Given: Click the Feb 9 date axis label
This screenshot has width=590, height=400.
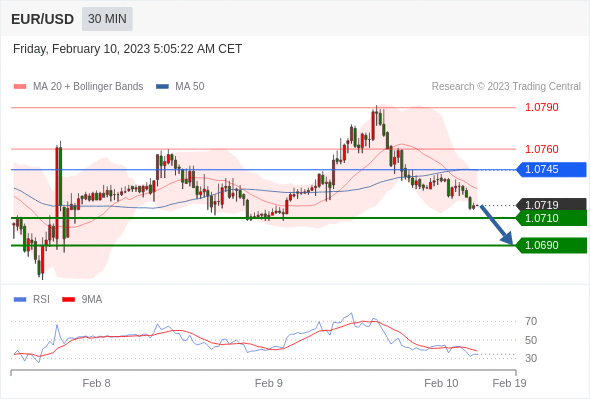Looking at the screenshot, I should tap(269, 383).
